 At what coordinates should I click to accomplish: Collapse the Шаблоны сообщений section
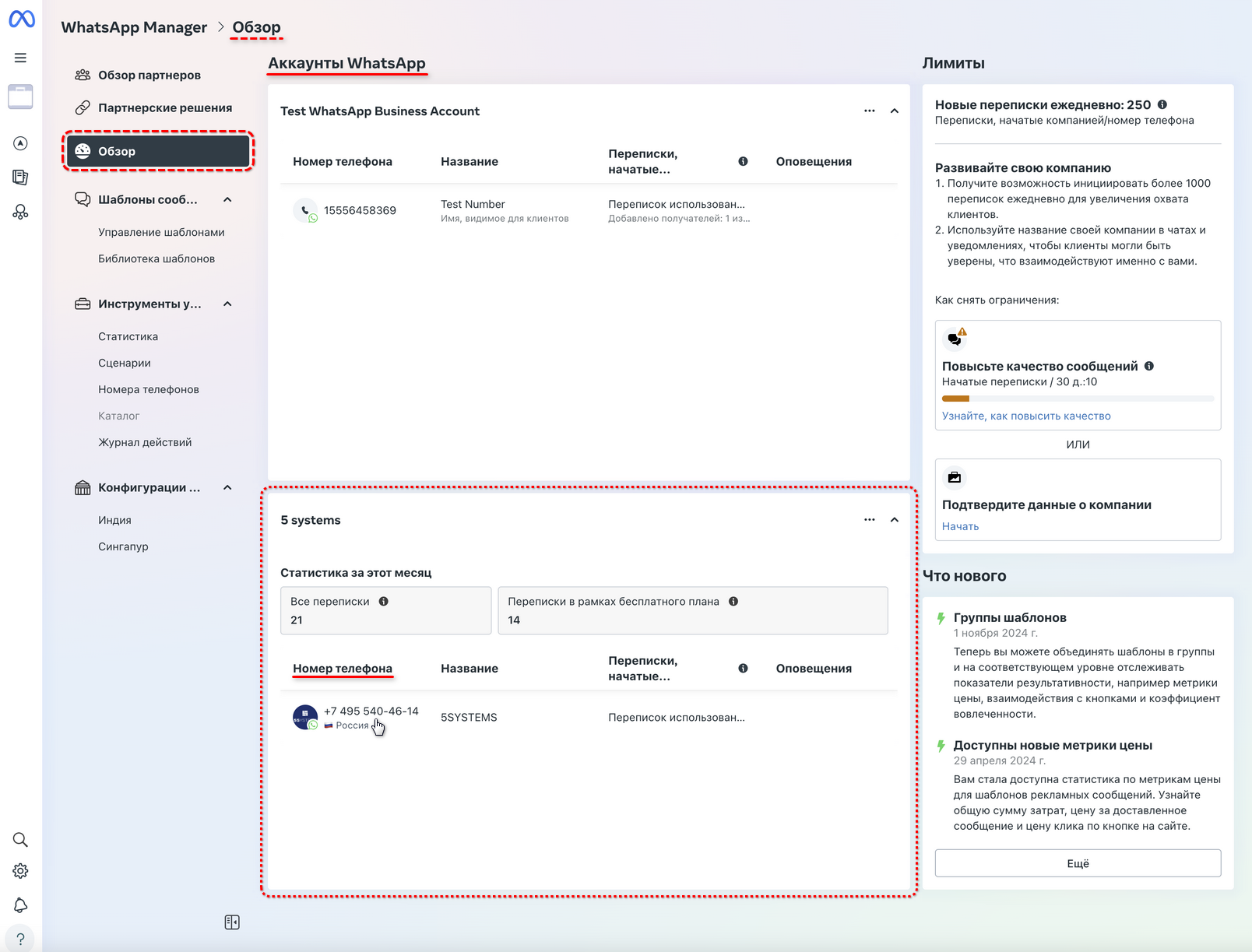click(x=227, y=200)
